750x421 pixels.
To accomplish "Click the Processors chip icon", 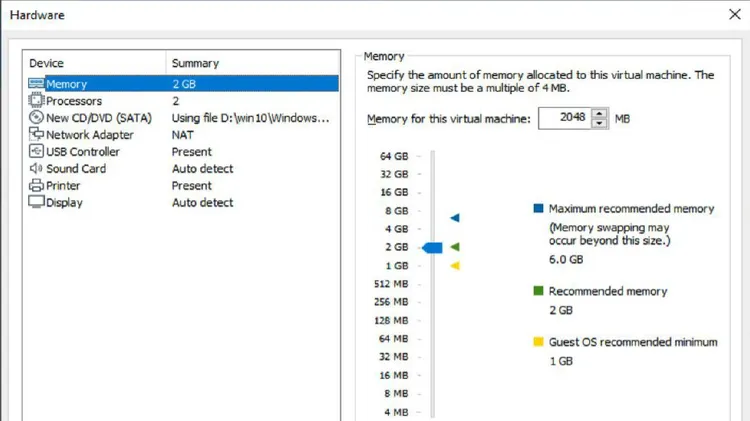I will pos(36,100).
